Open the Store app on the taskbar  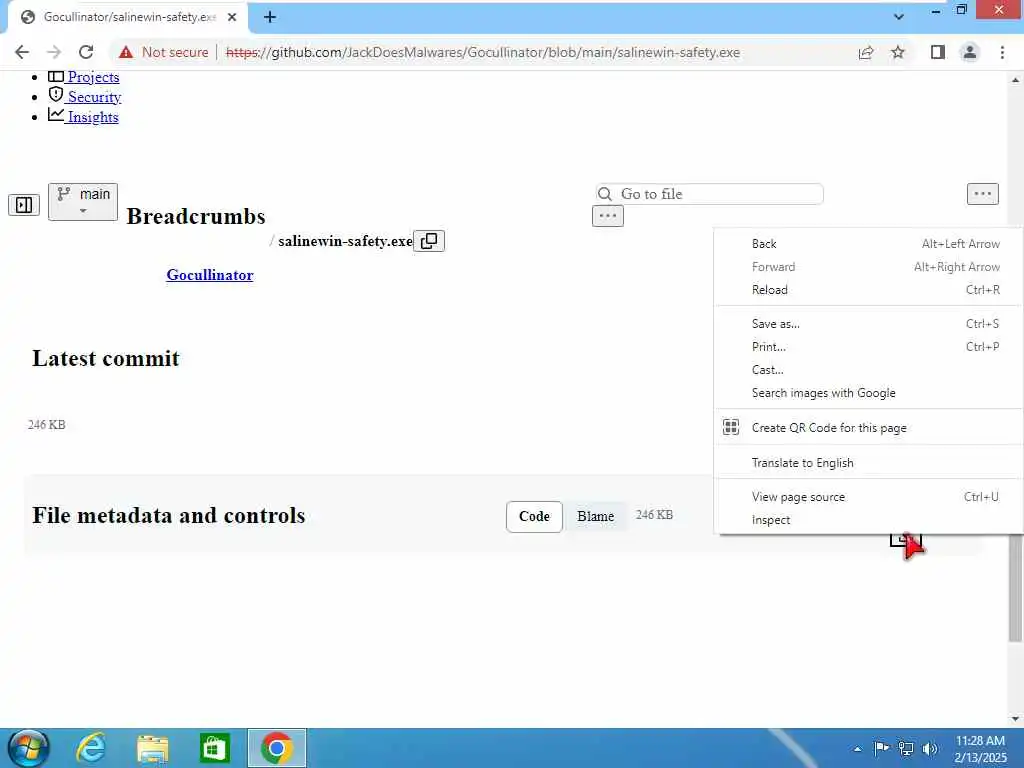pyautogui.click(x=214, y=748)
